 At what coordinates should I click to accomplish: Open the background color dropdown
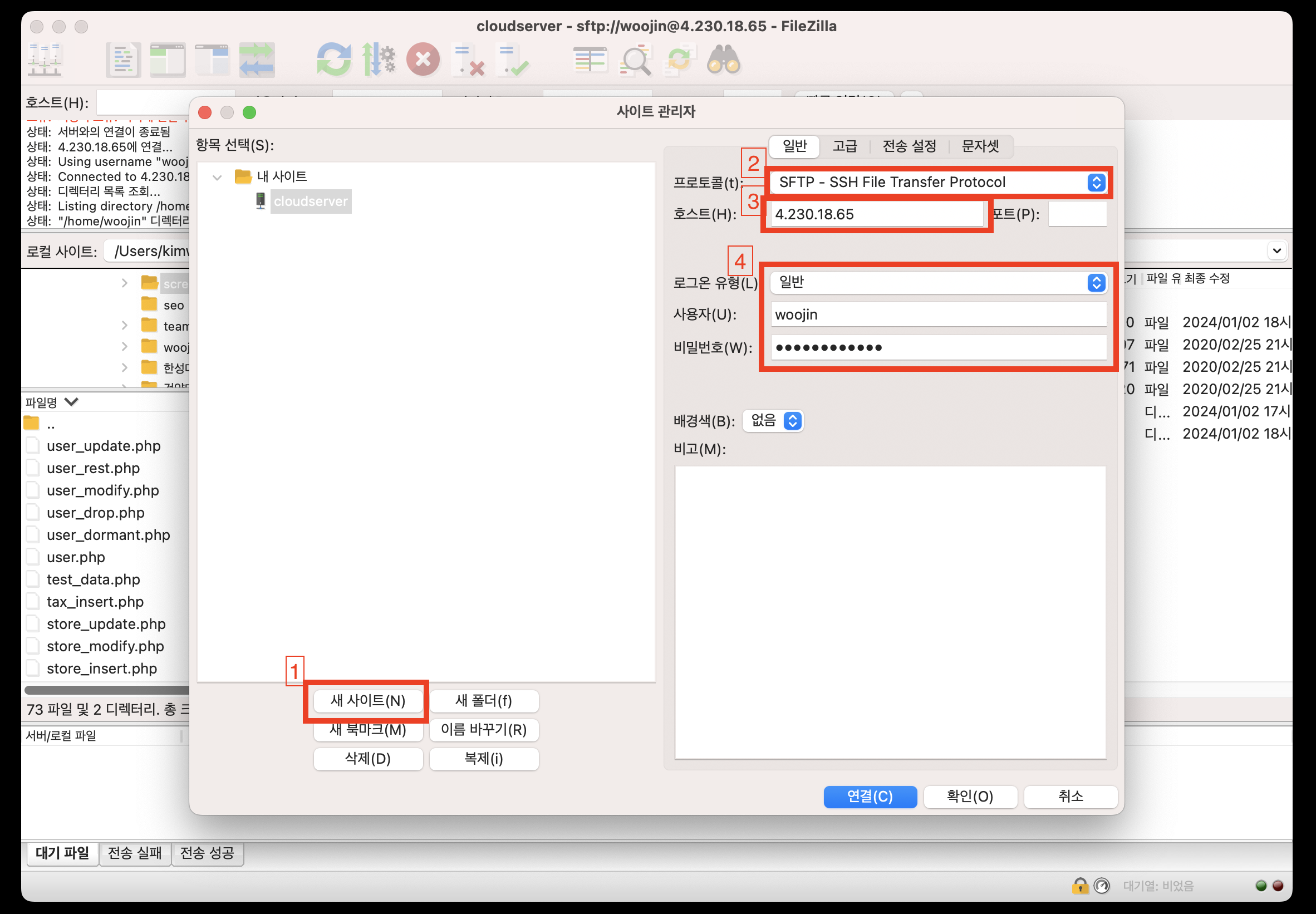coord(773,421)
